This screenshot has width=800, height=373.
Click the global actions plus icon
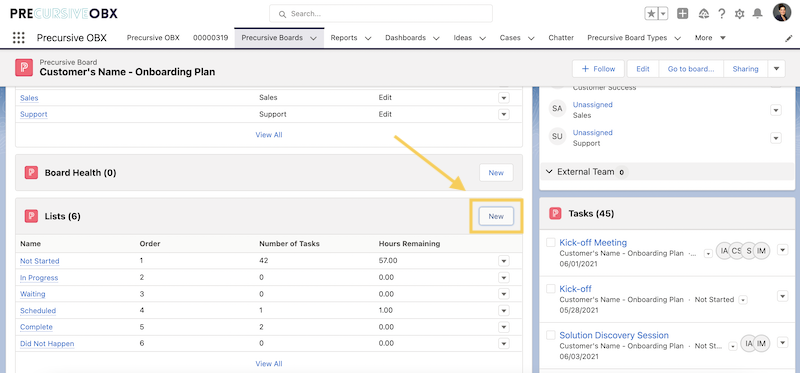(x=683, y=14)
